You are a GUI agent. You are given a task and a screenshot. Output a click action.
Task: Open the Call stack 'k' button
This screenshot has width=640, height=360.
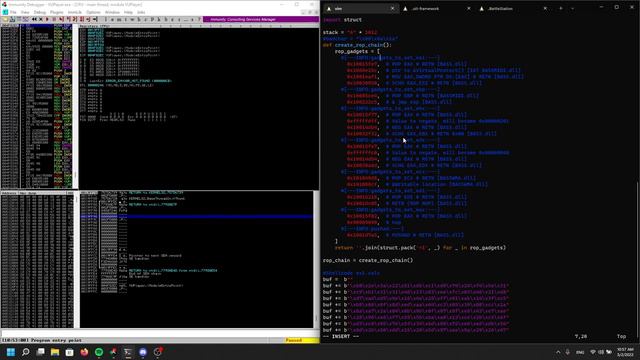[x=159, y=19]
